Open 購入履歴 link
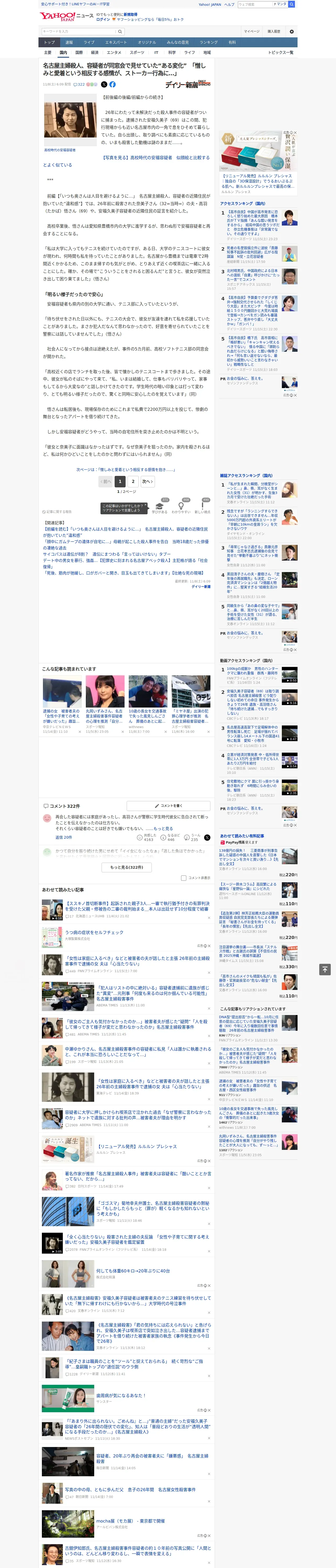Screen dimensions: 336x1568 [x=274, y=31]
